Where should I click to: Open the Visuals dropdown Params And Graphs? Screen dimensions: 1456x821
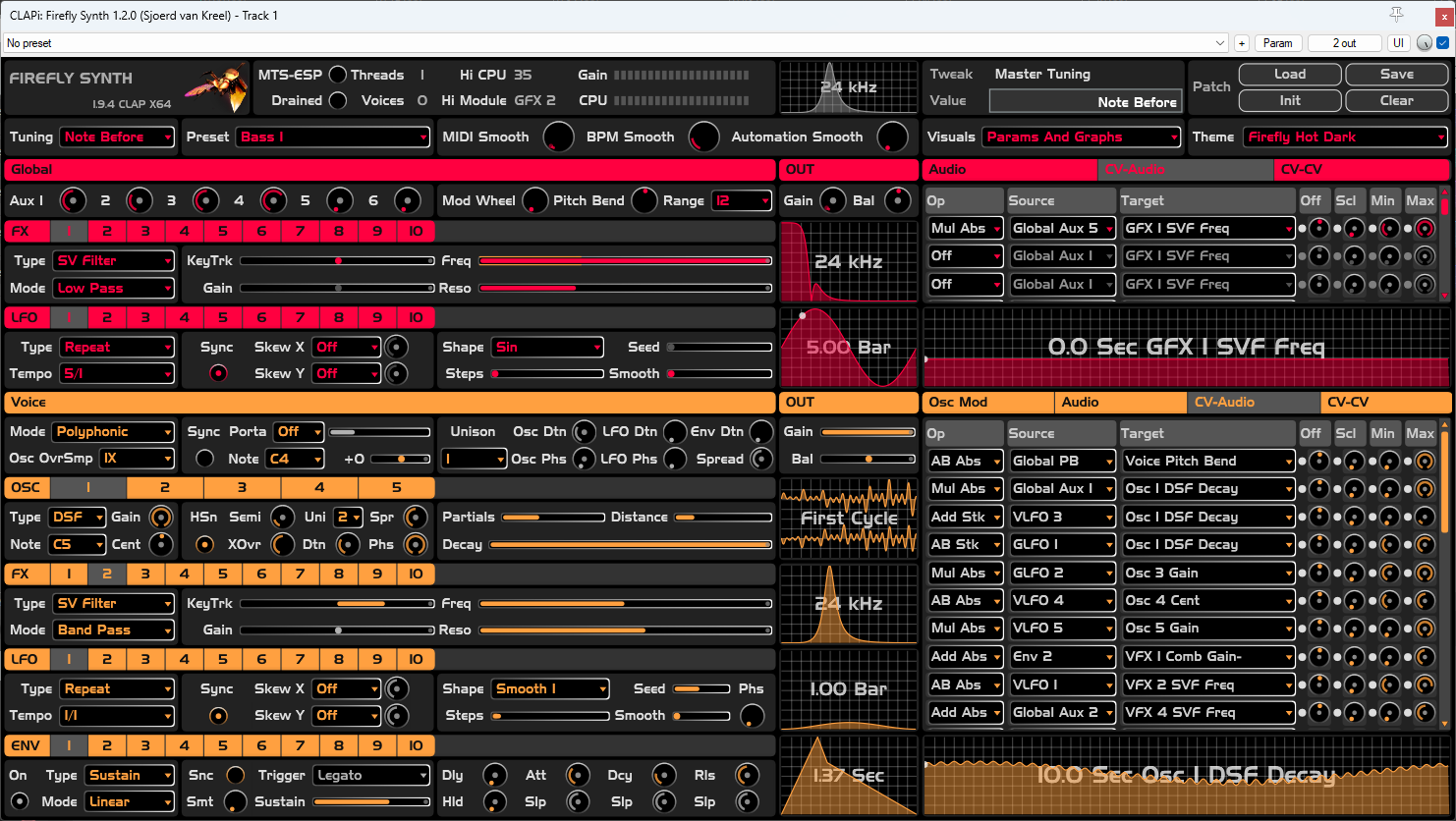[x=1082, y=137]
